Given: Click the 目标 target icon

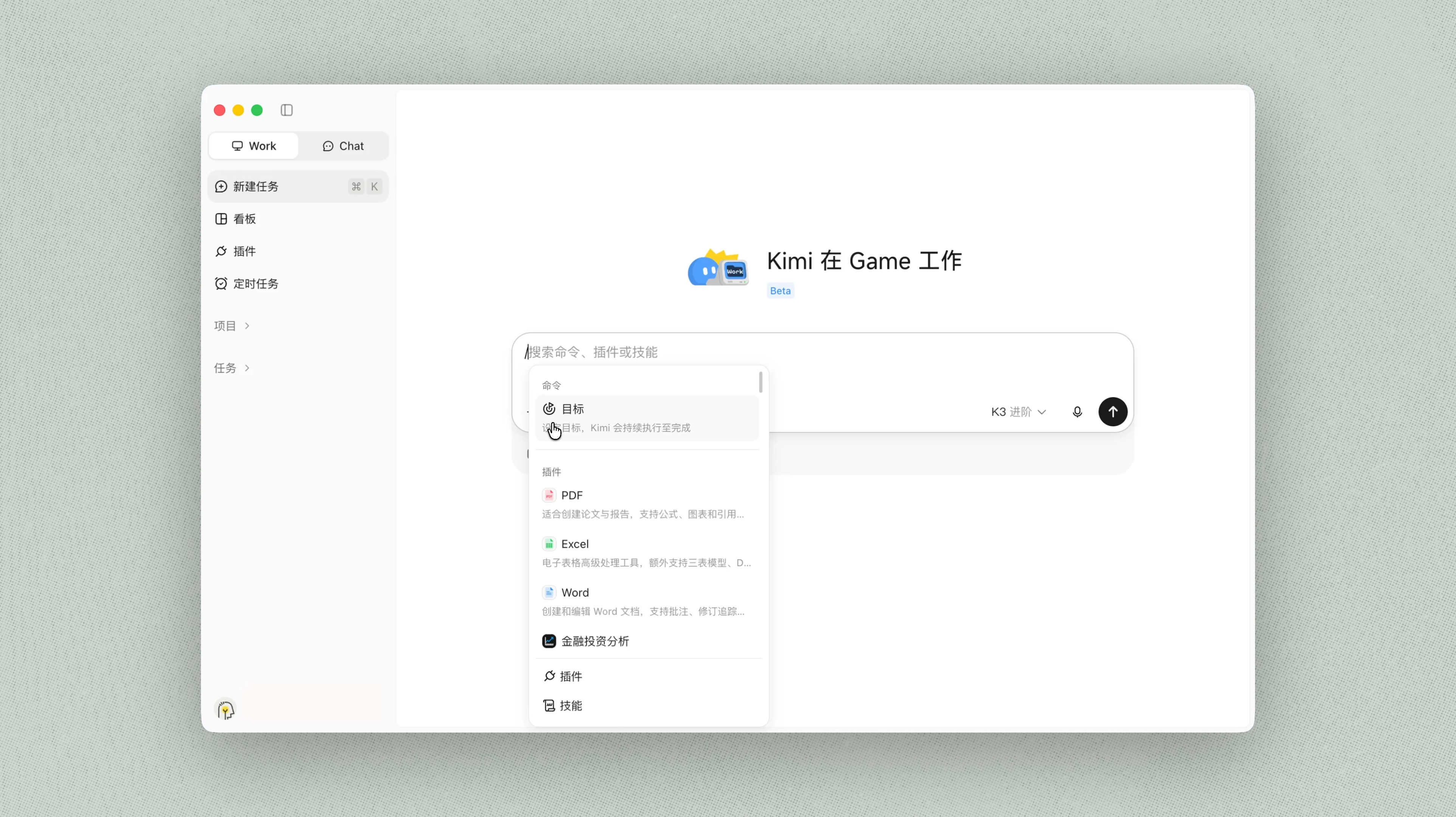Looking at the screenshot, I should coord(549,408).
